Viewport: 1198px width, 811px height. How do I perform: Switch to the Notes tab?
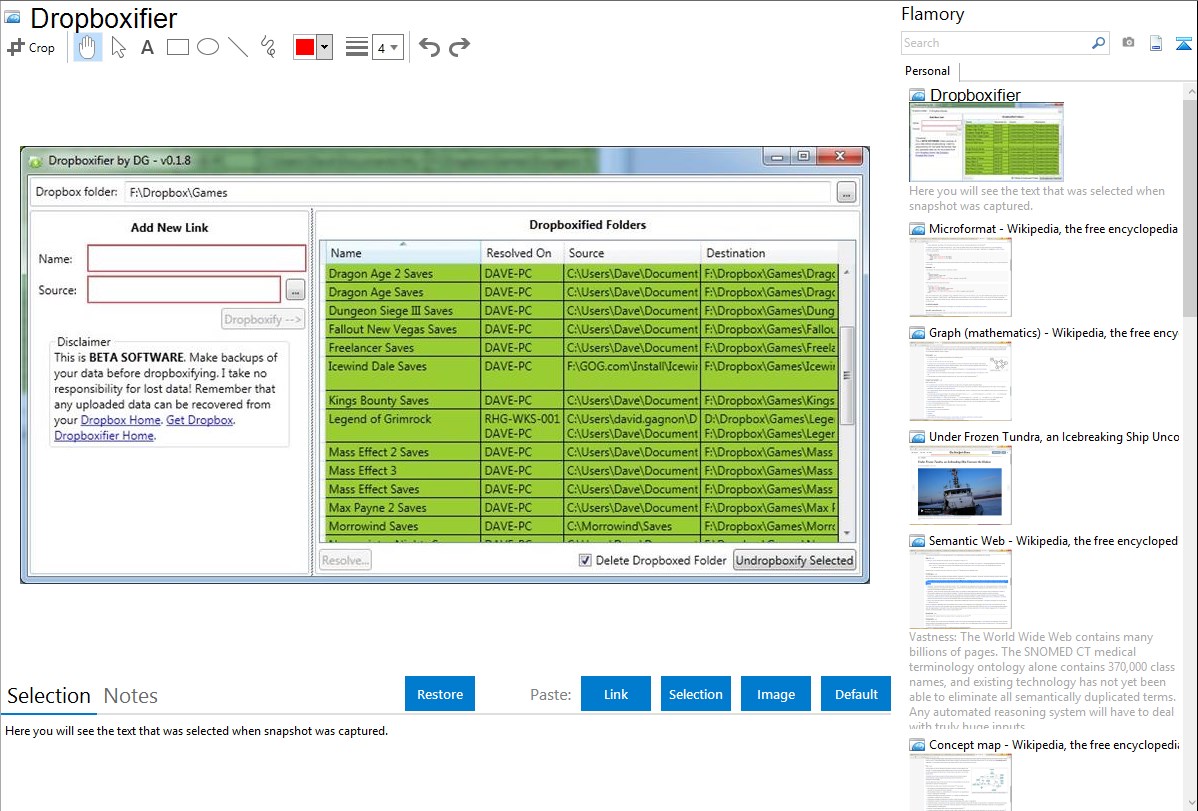(x=131, y=696)
